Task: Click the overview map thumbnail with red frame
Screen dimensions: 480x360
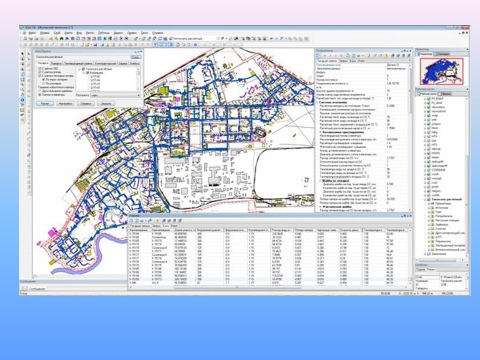Action: coord(441,71)
